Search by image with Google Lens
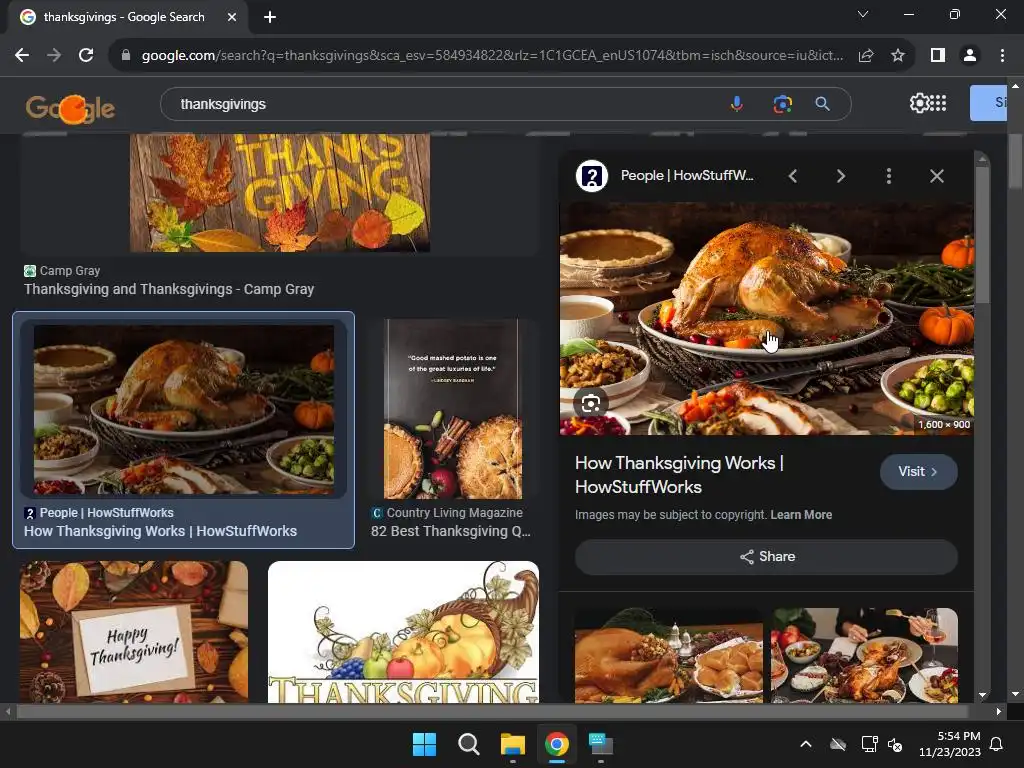Image resolution: width=1024 pixels, height=768 pixels. point(782,104)
